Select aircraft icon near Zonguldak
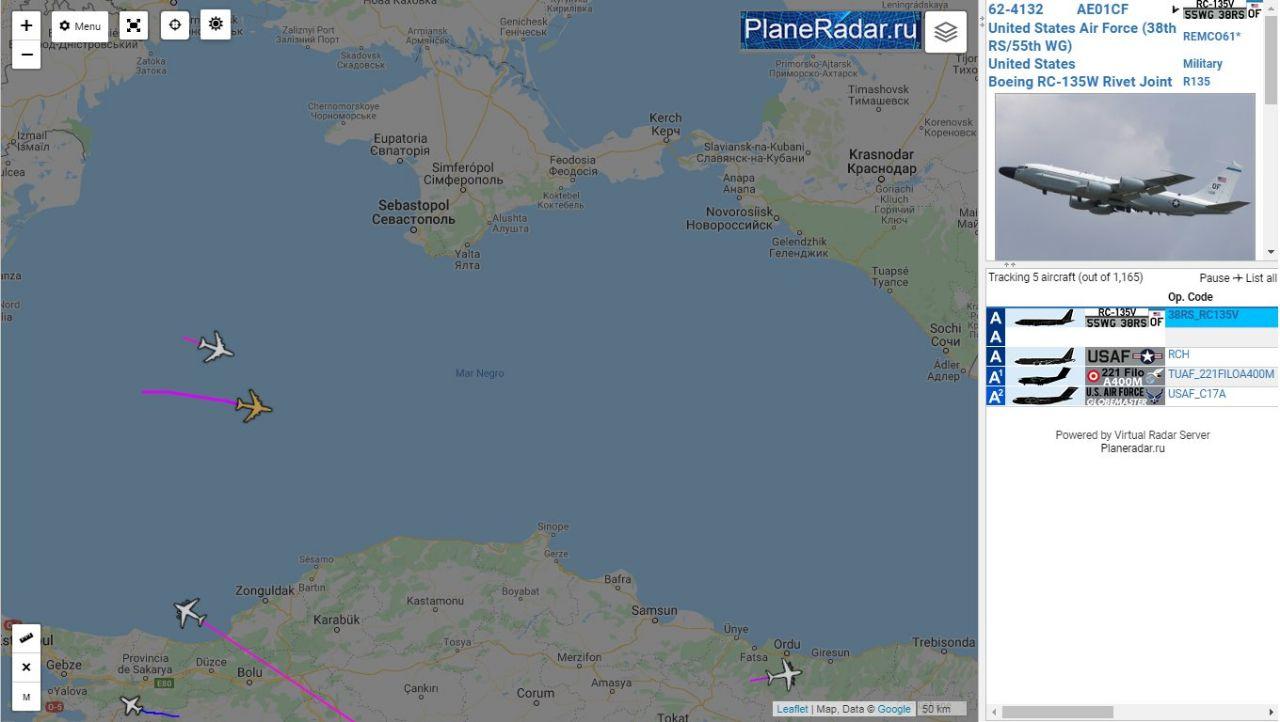 coord(190,612)
